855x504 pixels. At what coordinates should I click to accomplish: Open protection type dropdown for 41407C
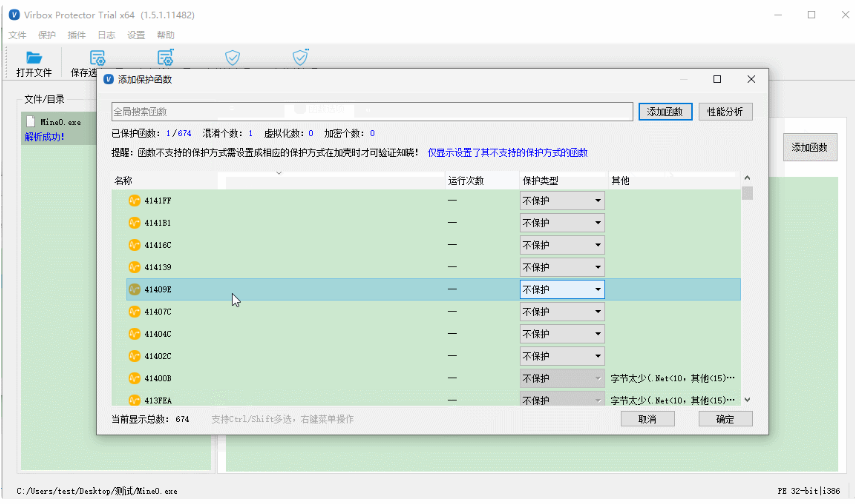(562, 311)
